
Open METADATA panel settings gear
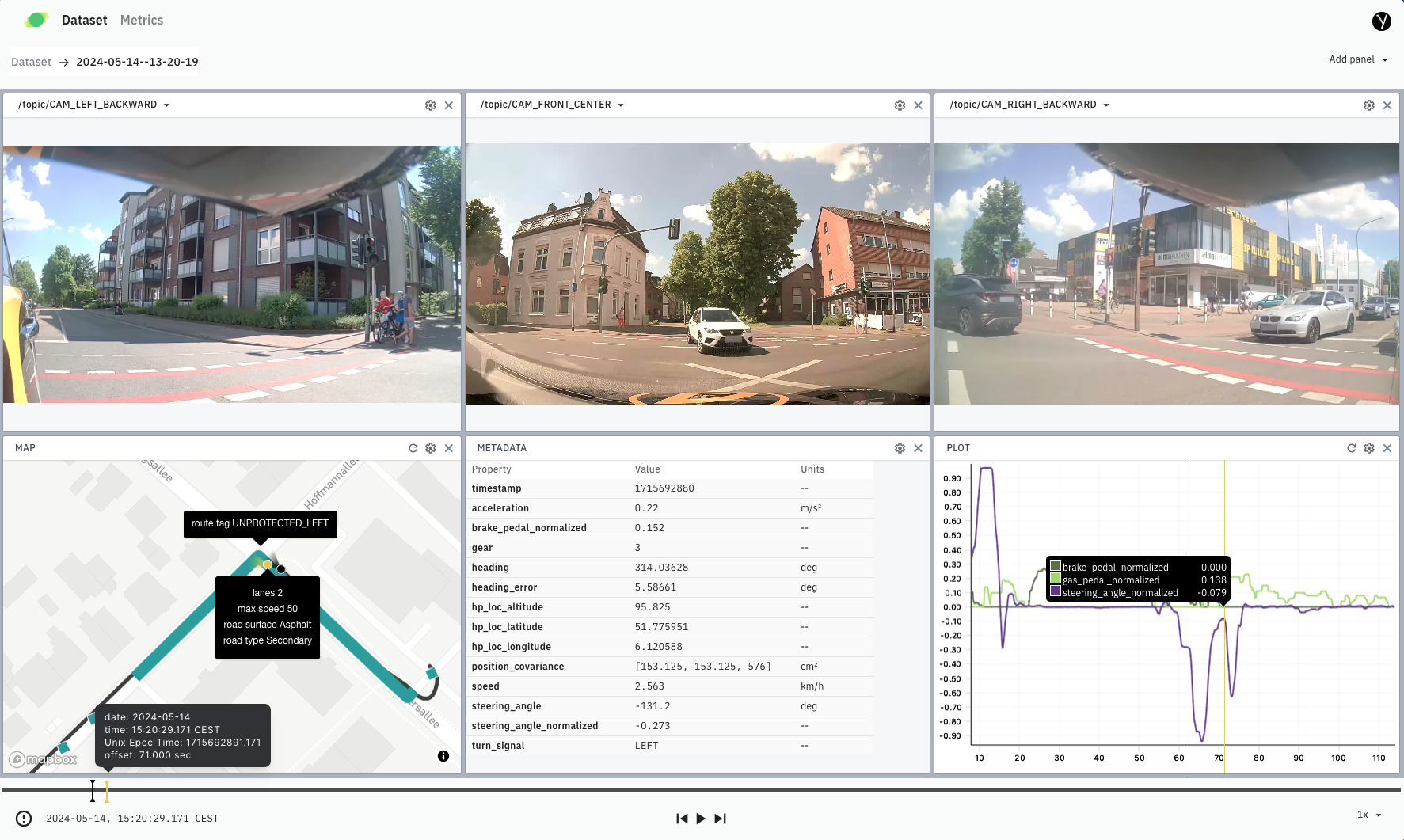(900, 448)
